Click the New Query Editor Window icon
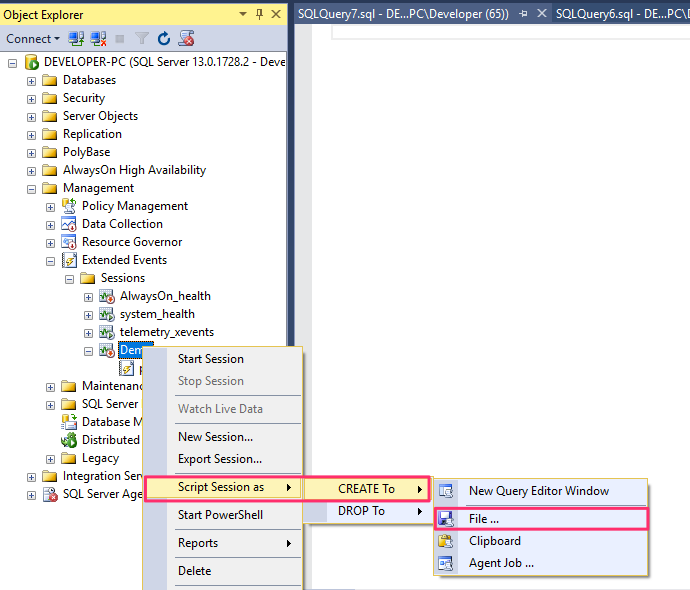The height and width of the screenshot is (590, 690). pos(446,491)
